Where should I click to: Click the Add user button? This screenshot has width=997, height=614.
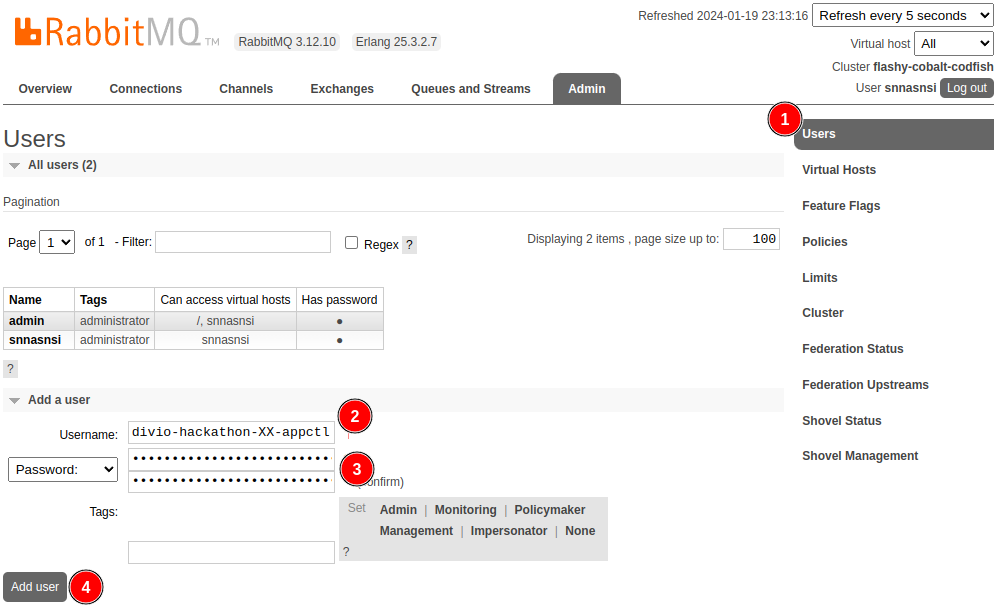coord(34,587)
